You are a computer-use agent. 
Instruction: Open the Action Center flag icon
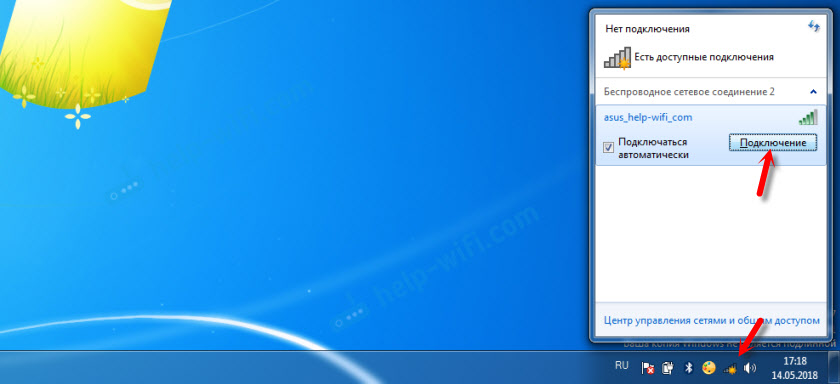[x=648, y=368]
